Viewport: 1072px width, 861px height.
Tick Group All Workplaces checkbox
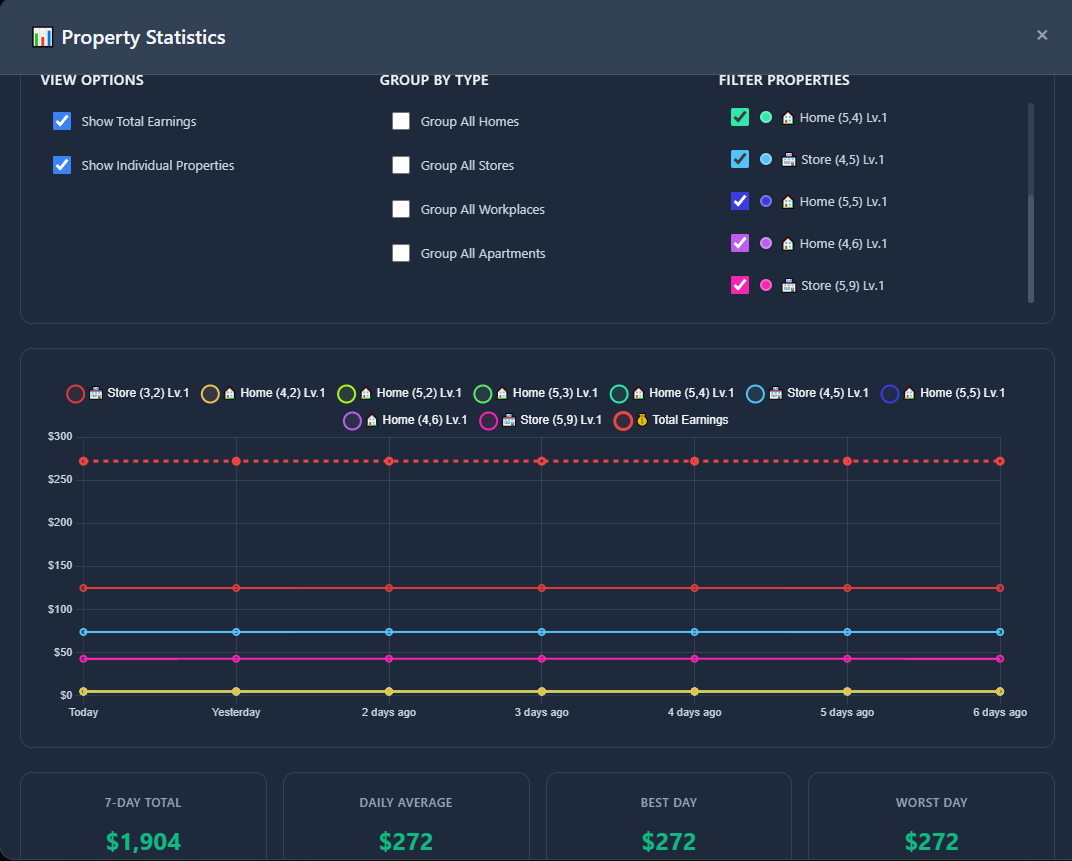pyautogui.click(x=401, y=209)
